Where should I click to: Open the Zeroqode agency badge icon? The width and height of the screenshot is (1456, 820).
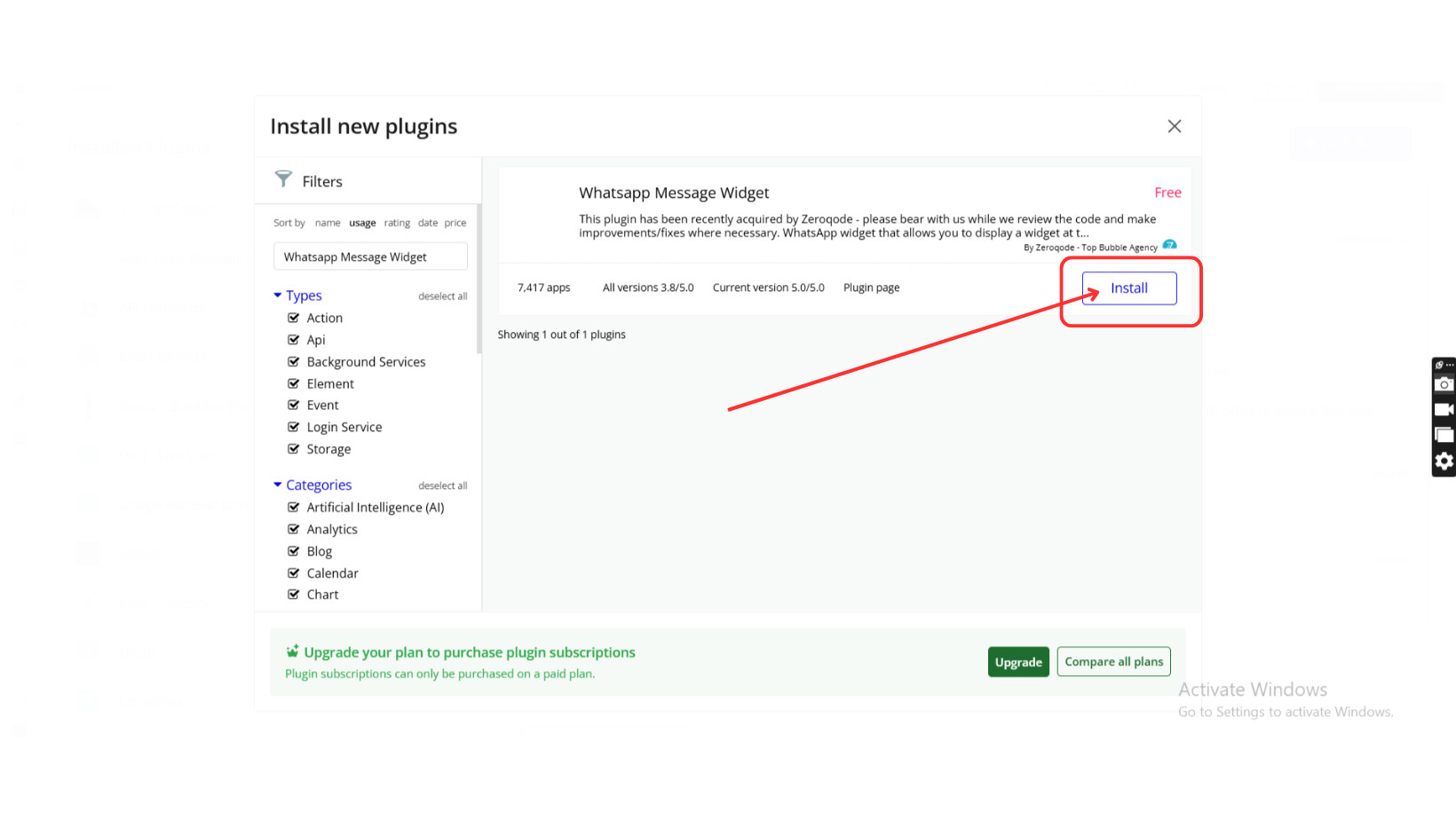[1170, 245]
